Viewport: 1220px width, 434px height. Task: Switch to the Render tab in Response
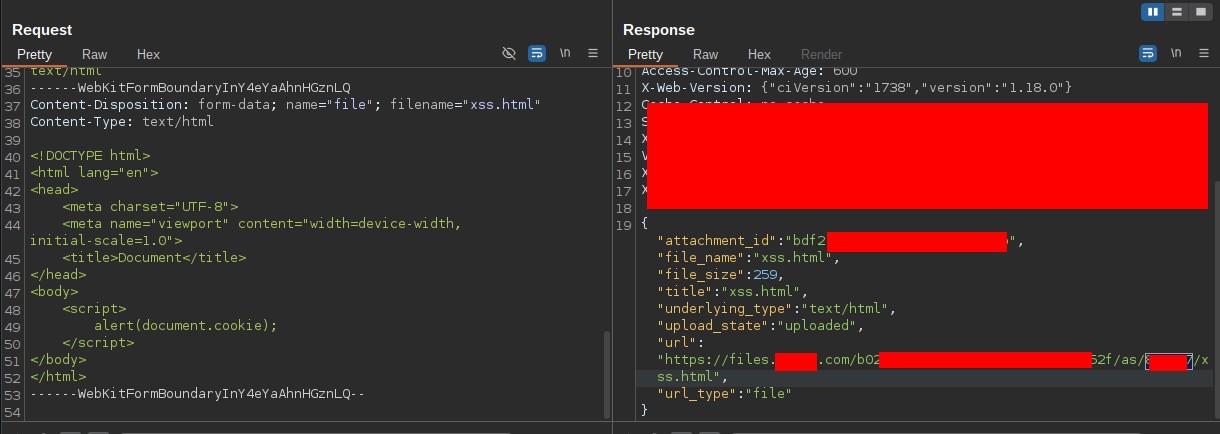coord(821,54)
